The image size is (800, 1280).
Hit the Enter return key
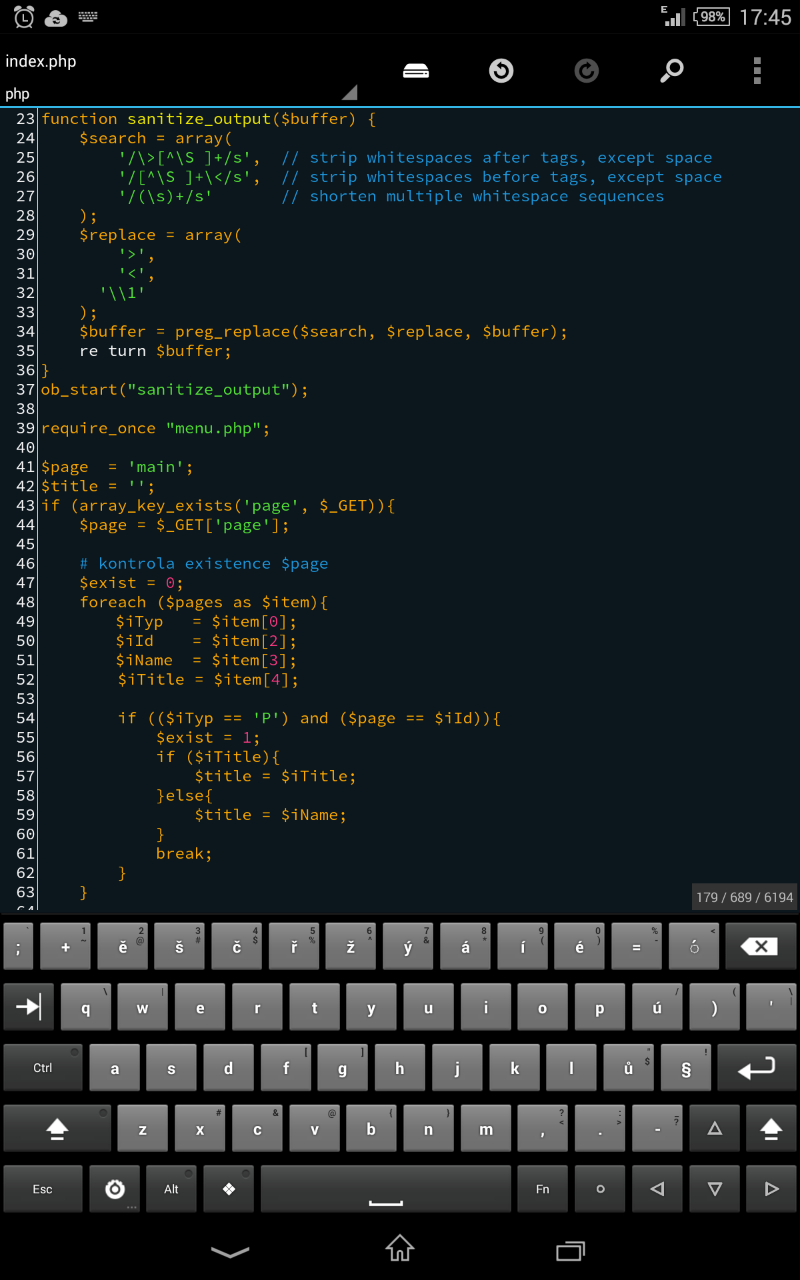[756, 1068]
